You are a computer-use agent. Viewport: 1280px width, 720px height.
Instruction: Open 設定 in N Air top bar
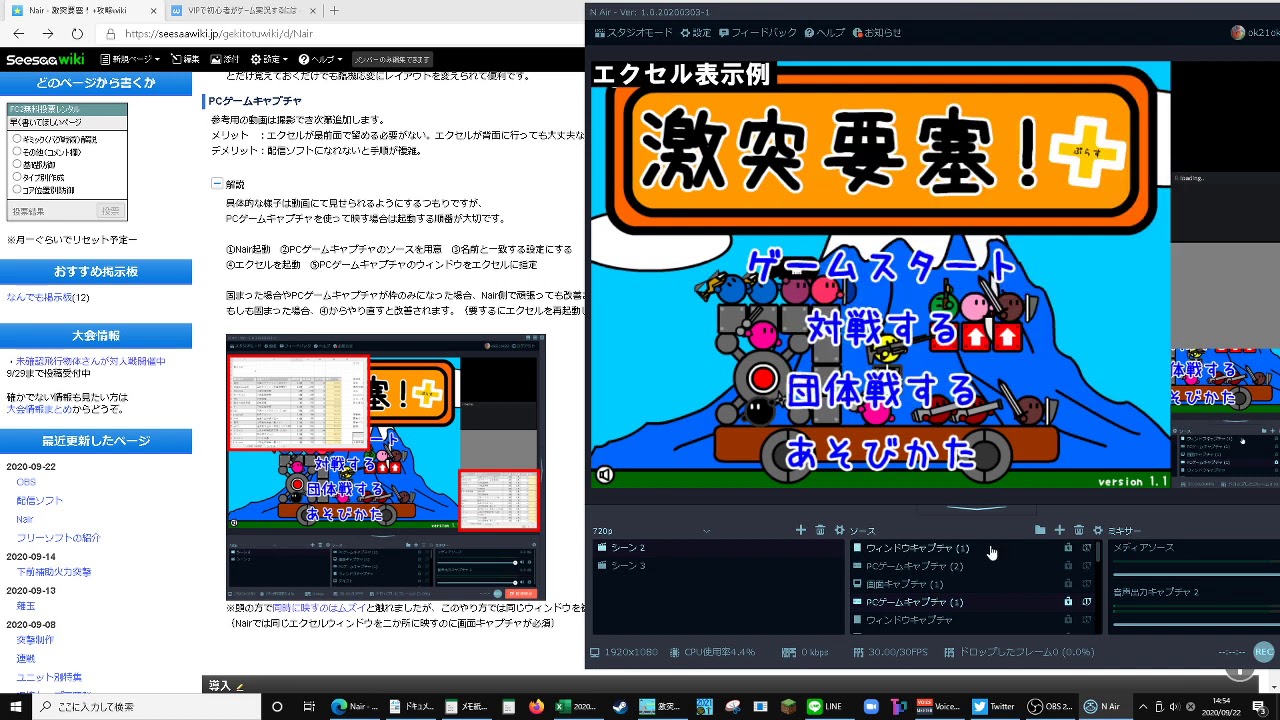(x=696, y=33)
